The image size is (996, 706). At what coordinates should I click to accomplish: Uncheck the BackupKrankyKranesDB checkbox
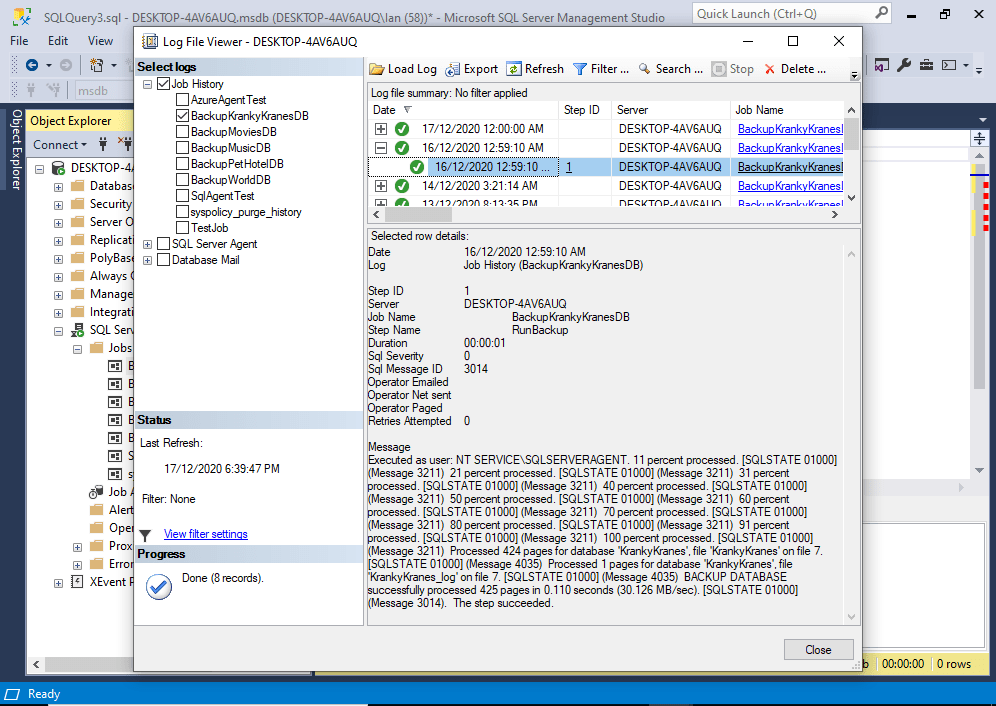(182, 116)
